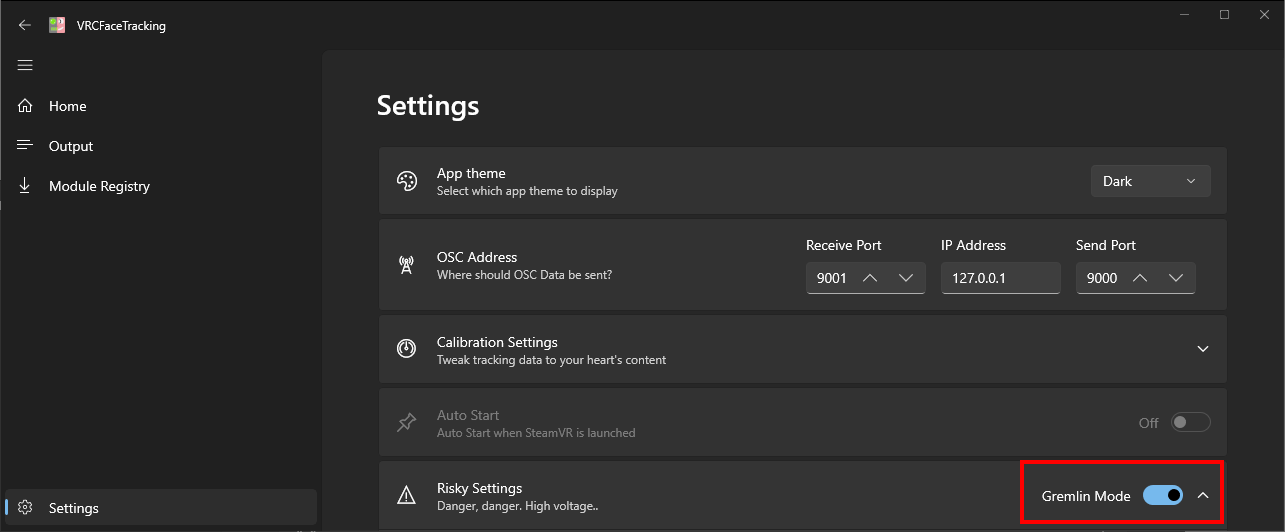Open the Output page
The image size is (1285, 532).
pos(70,146)
